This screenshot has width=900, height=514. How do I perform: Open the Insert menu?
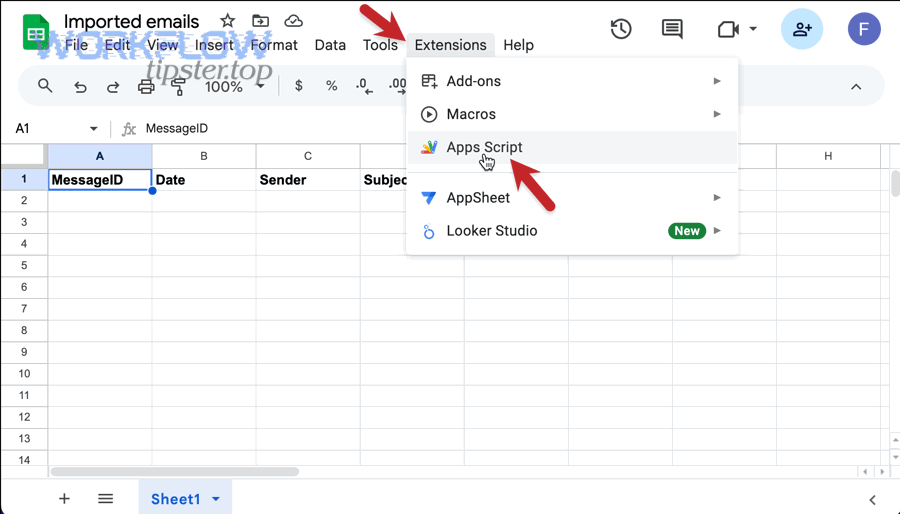[x=214, y=45]
